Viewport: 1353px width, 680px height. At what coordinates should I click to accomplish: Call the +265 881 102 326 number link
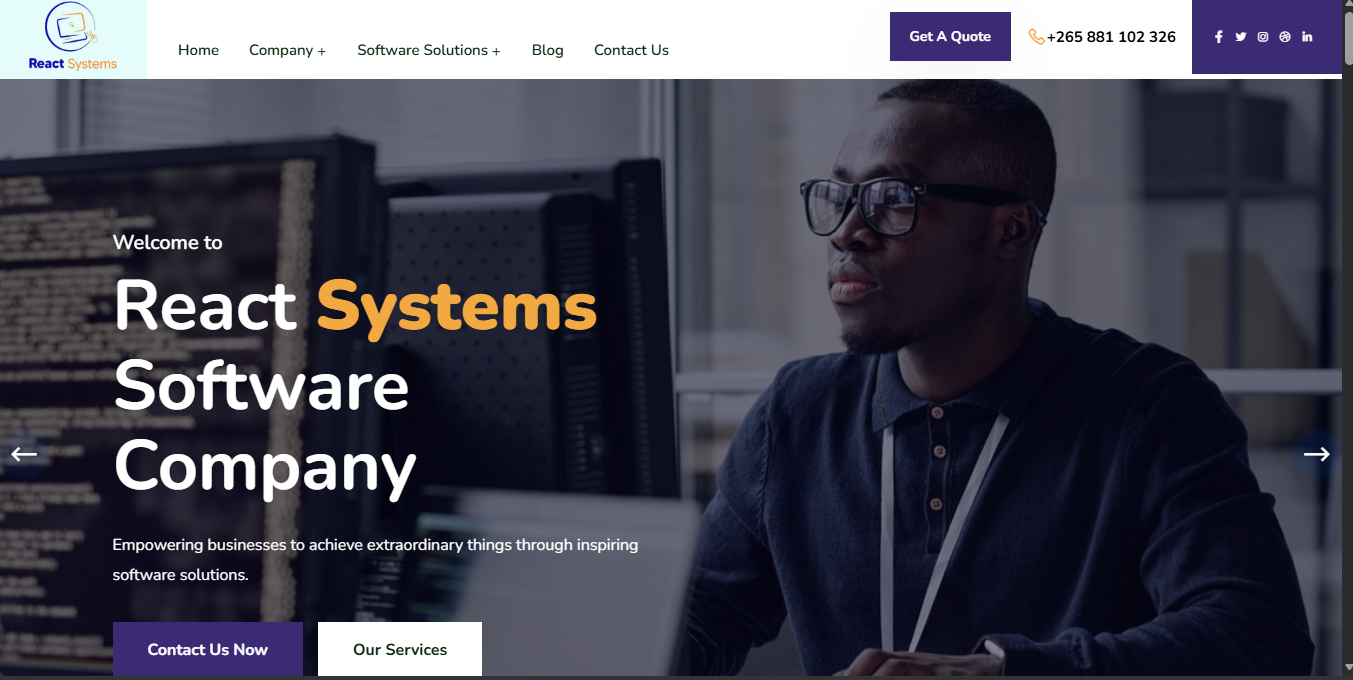pos(1111,37)
